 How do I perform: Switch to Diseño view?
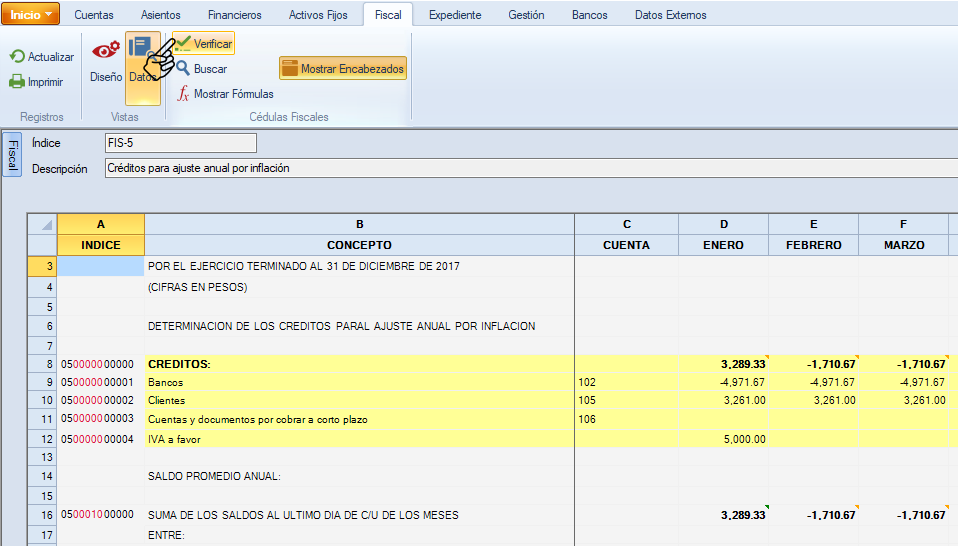[x=106, y=60]
